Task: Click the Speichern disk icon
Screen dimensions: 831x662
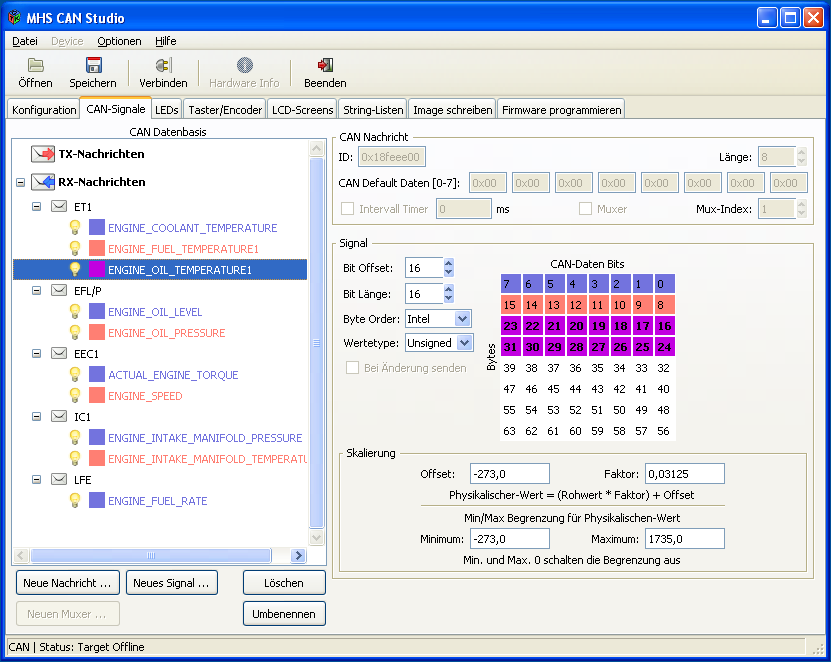Action: coord(93,66)
